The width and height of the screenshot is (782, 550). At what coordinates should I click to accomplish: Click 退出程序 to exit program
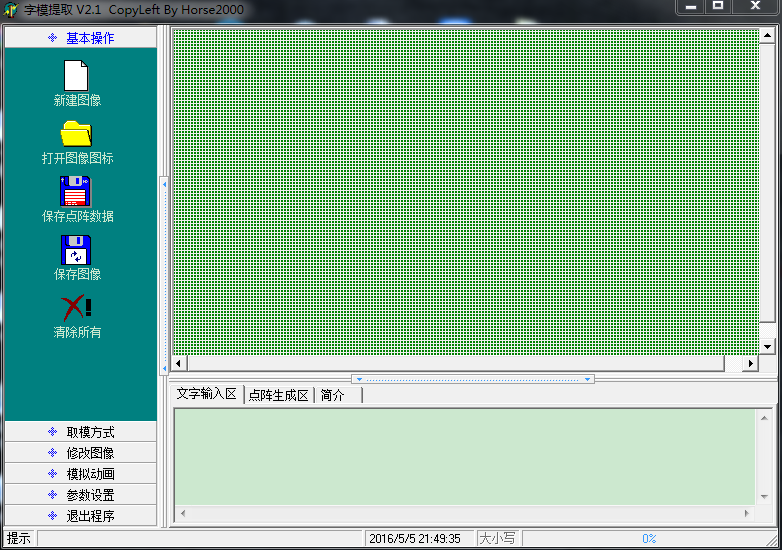point(80,516)
